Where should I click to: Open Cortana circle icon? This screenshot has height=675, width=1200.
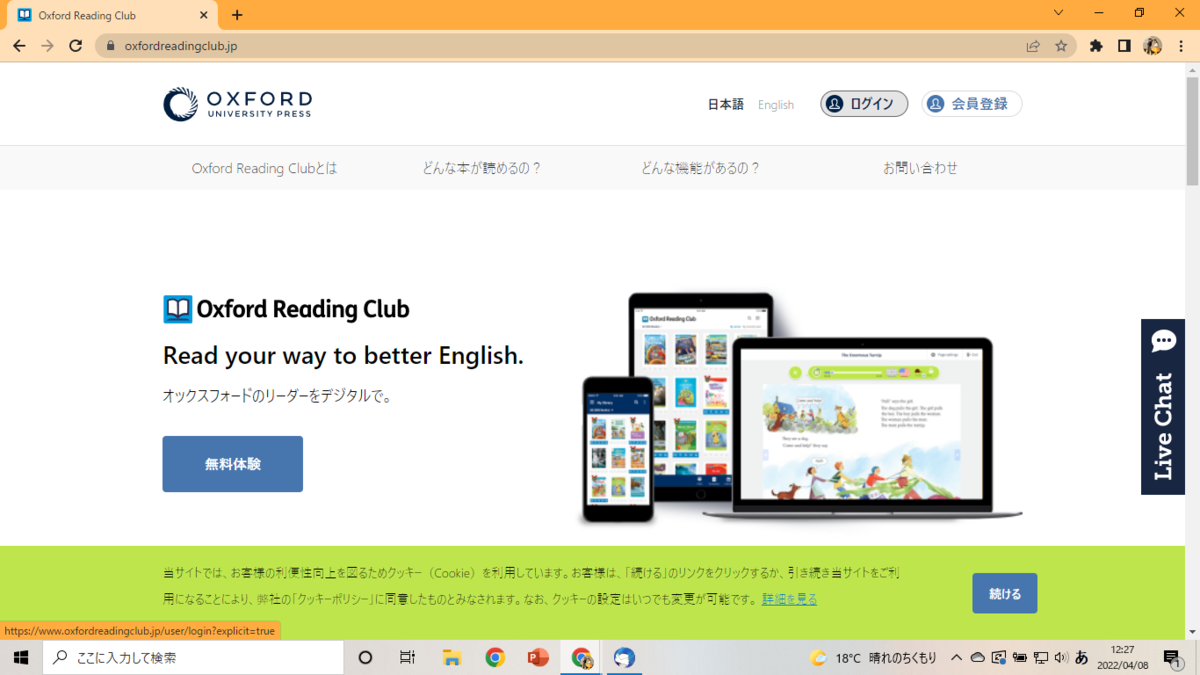click(x=365, y=657)
